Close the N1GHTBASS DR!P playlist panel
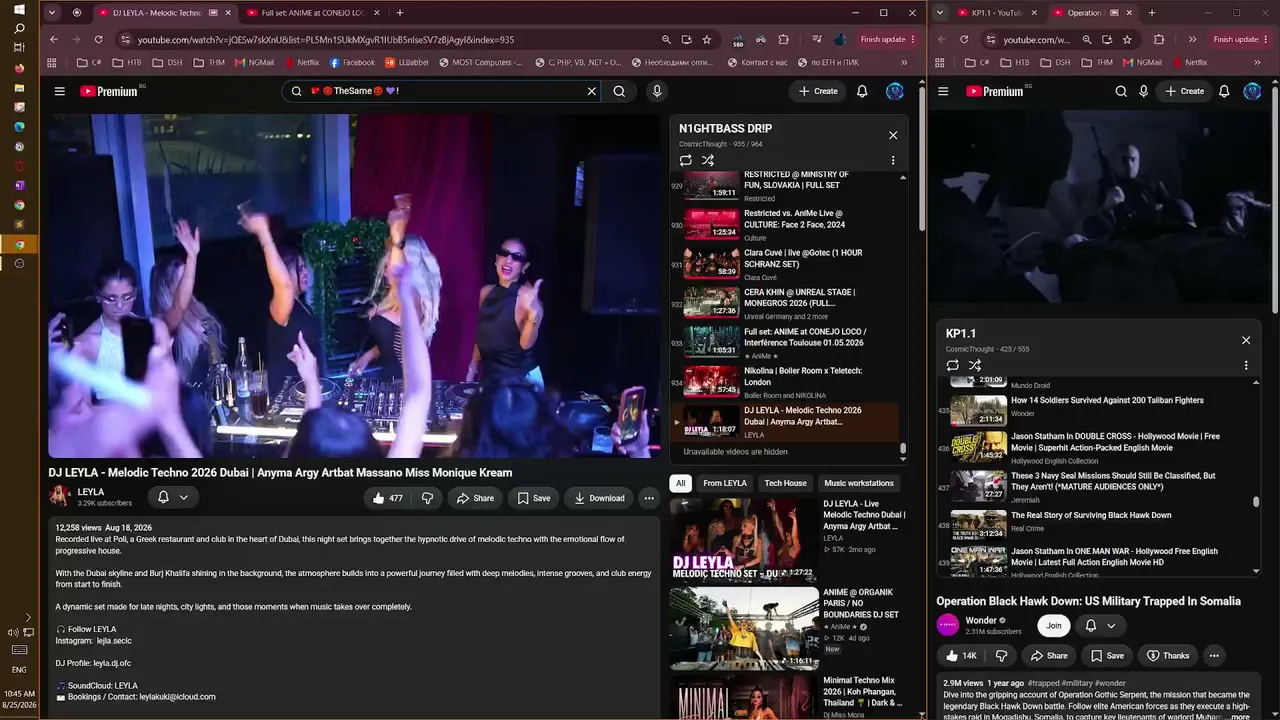Image resolution: width=1280 pixels, height=720 pixels. (x=893, y=135)
